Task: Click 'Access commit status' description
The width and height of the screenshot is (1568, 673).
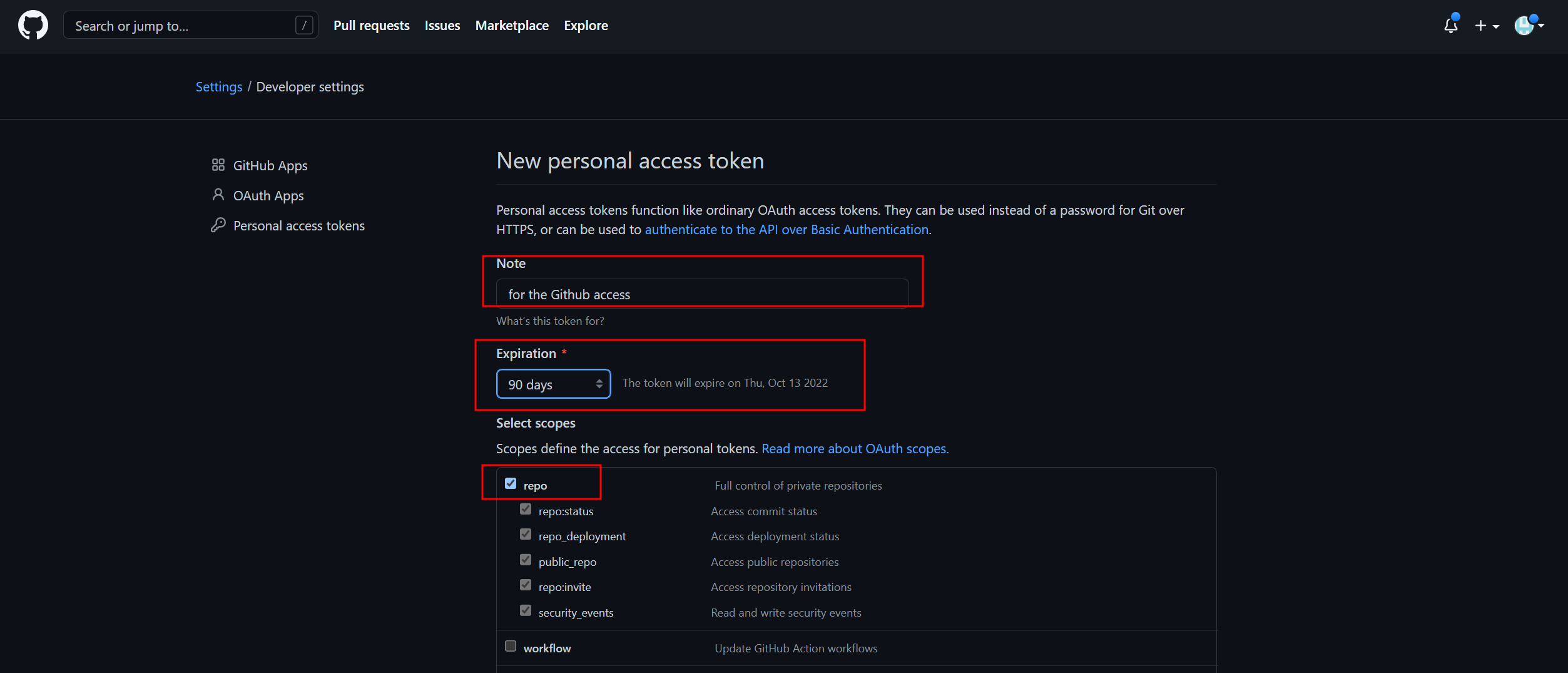Action: pyautogui.click(x=764, y=511)
